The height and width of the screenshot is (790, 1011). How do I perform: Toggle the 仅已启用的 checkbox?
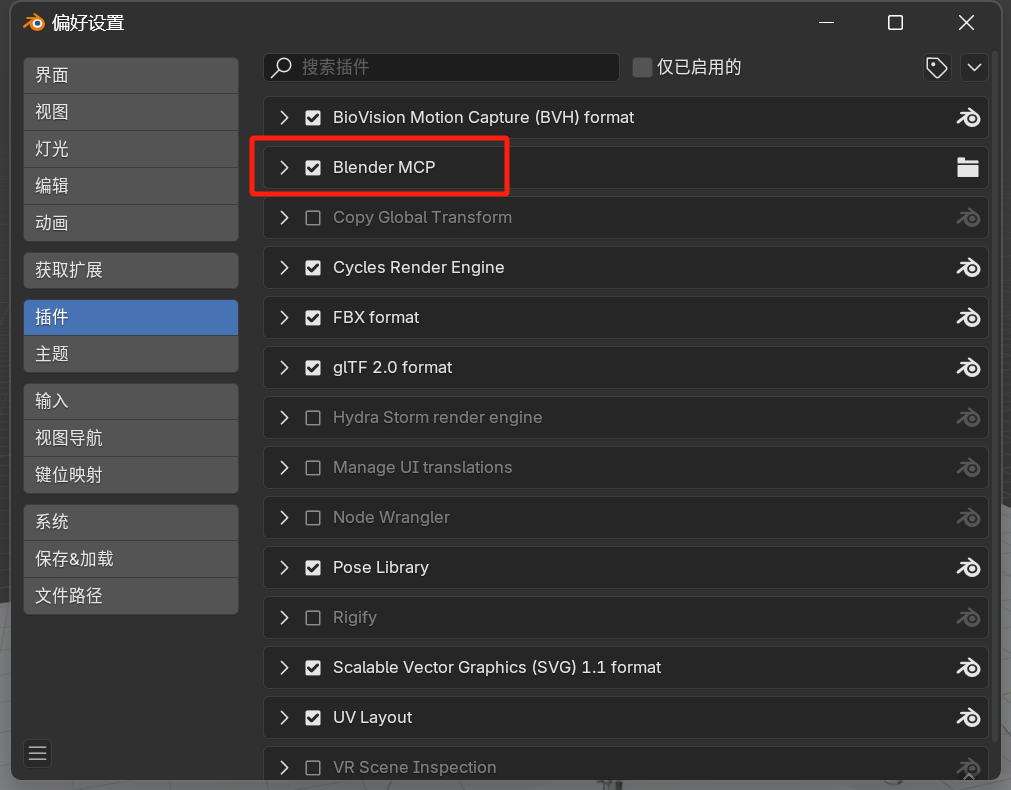[x=642, y=67]
